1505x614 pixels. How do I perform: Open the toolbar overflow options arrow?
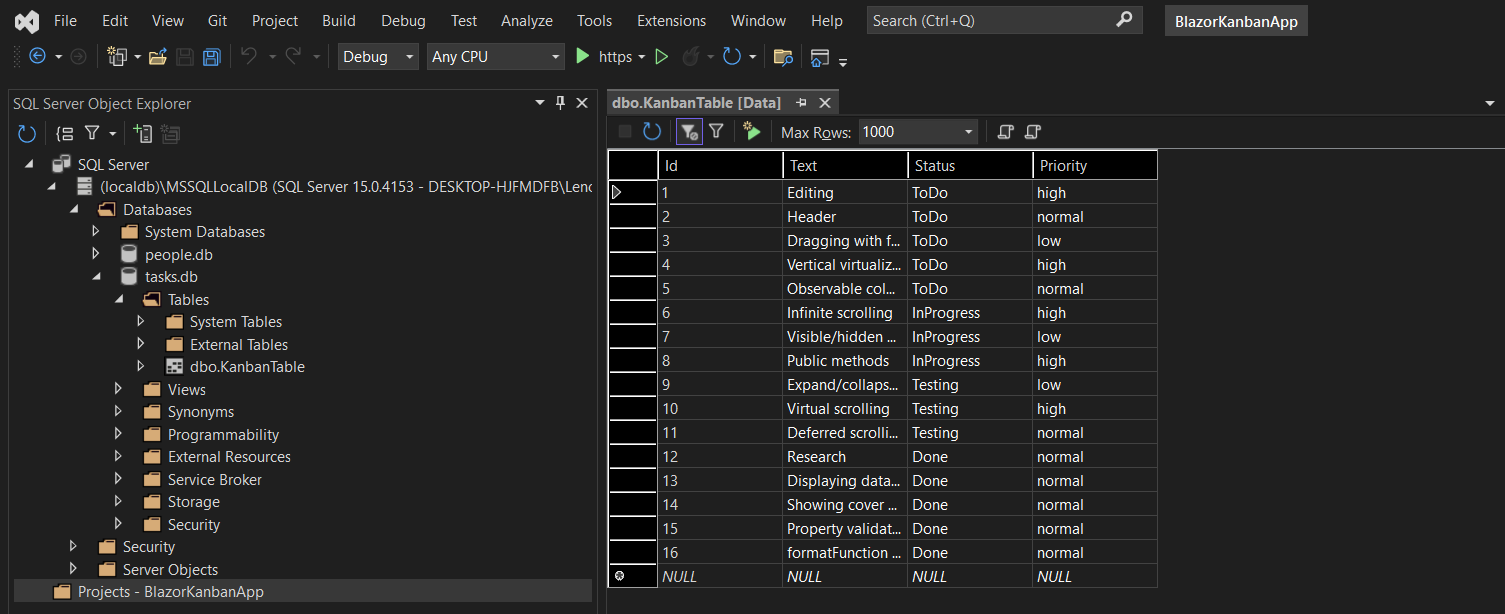click(x=843, y=62)
